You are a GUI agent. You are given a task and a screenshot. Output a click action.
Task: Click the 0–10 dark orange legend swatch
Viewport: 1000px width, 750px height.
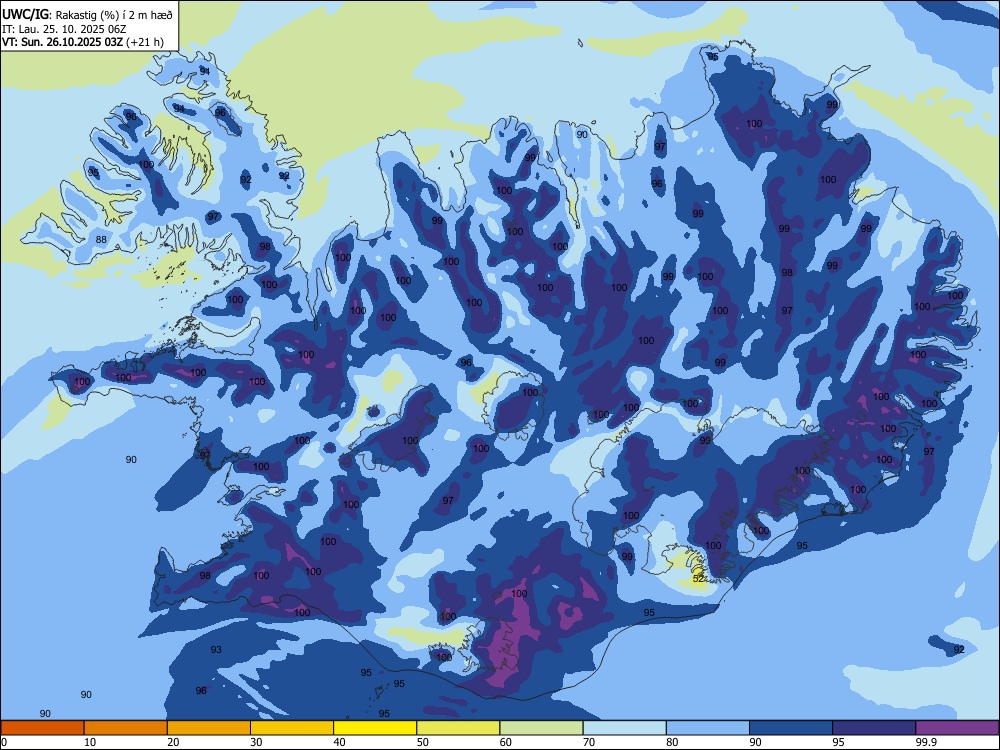tap(42, 728)
